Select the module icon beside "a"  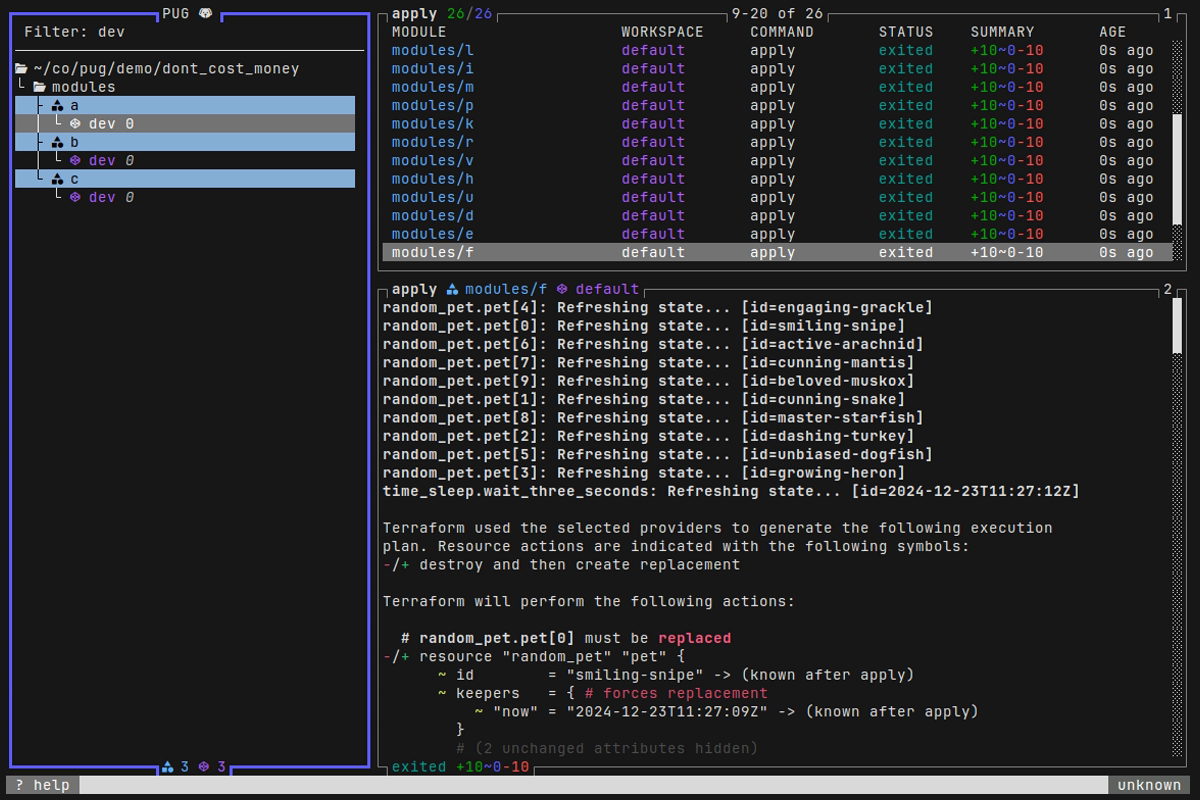tap(57, 105)
